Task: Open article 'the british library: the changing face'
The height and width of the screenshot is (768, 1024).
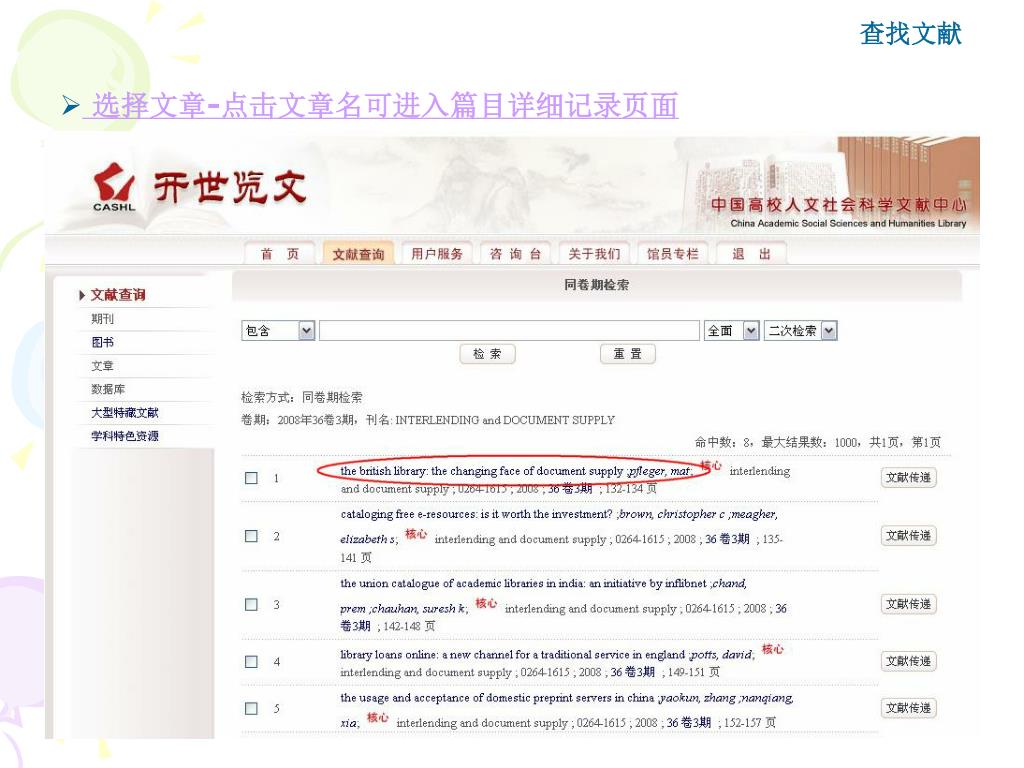Action: 481,471
